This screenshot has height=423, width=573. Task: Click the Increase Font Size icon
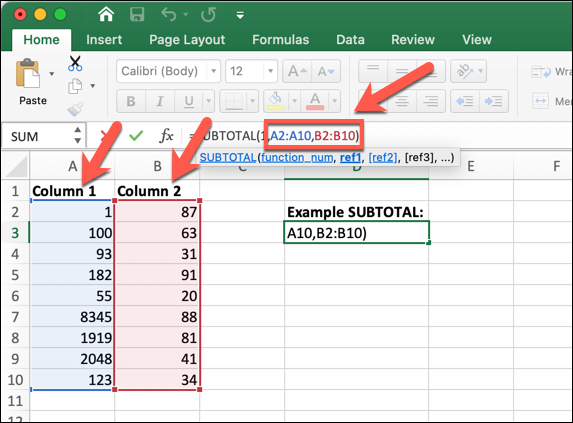point(297,71)
